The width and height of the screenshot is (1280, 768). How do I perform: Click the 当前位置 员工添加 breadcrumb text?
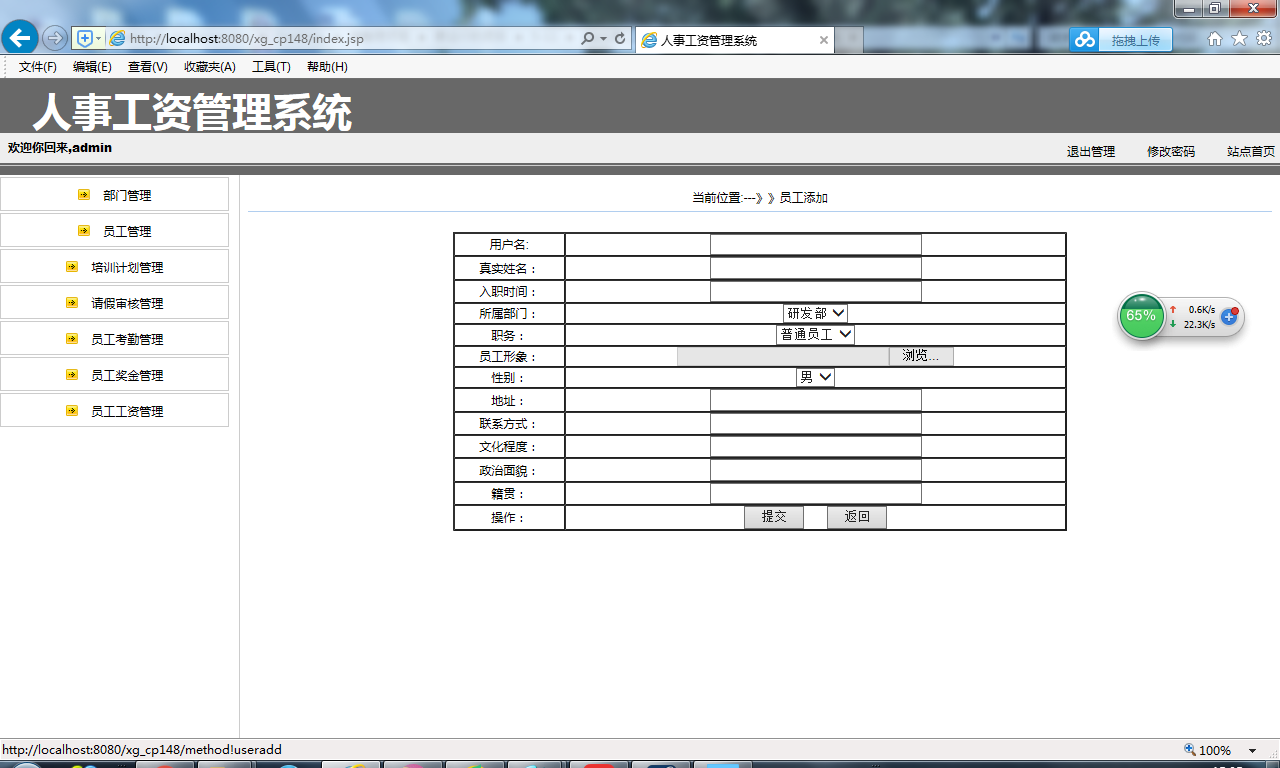[760, 198]
